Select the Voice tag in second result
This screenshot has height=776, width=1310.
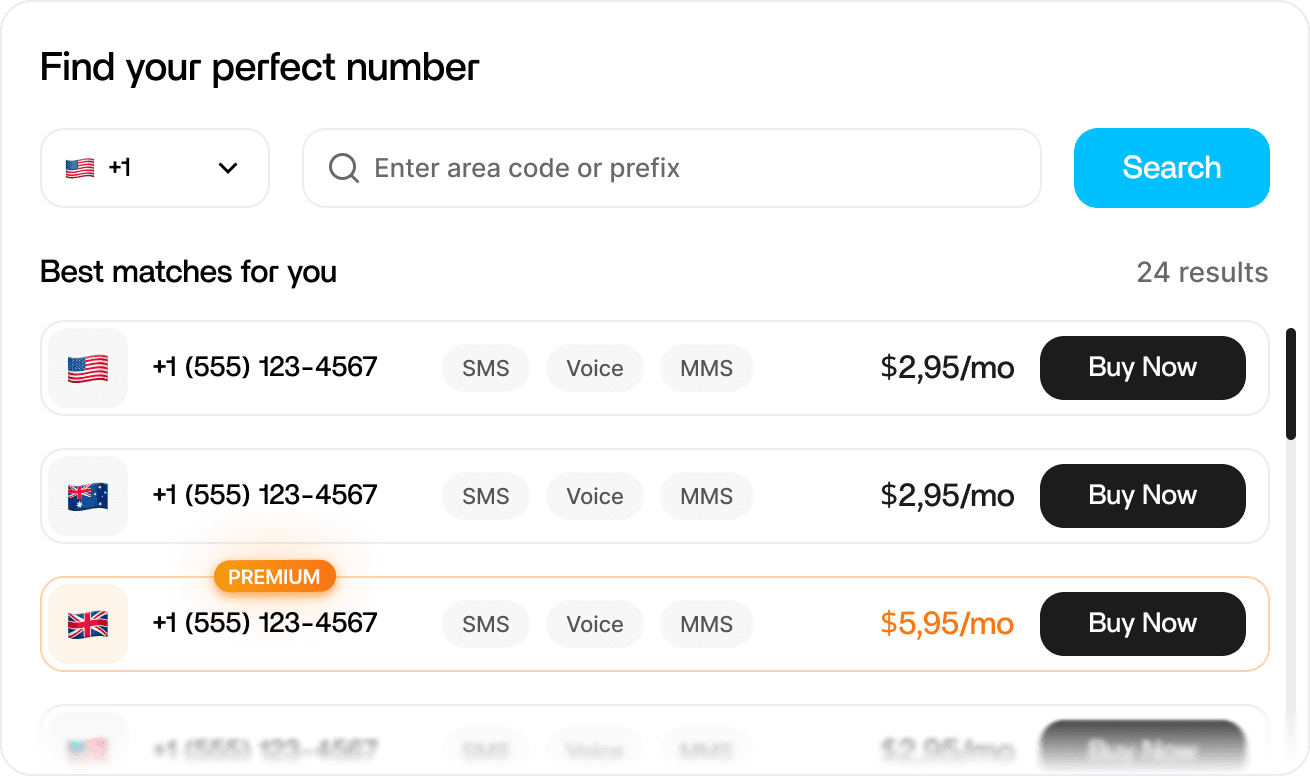[x=595, y=496]
